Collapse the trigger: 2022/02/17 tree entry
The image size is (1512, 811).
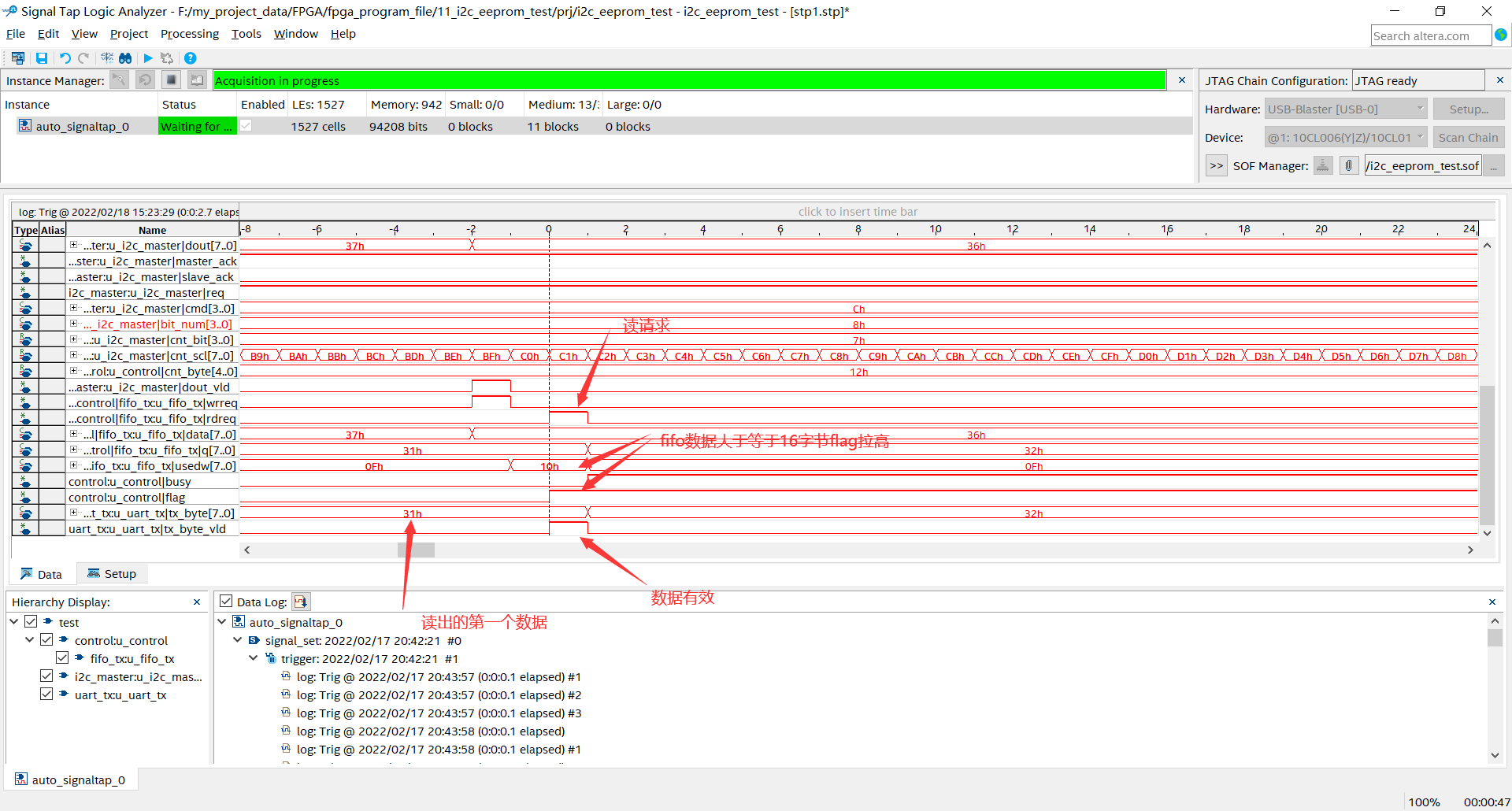pos(253,658)
